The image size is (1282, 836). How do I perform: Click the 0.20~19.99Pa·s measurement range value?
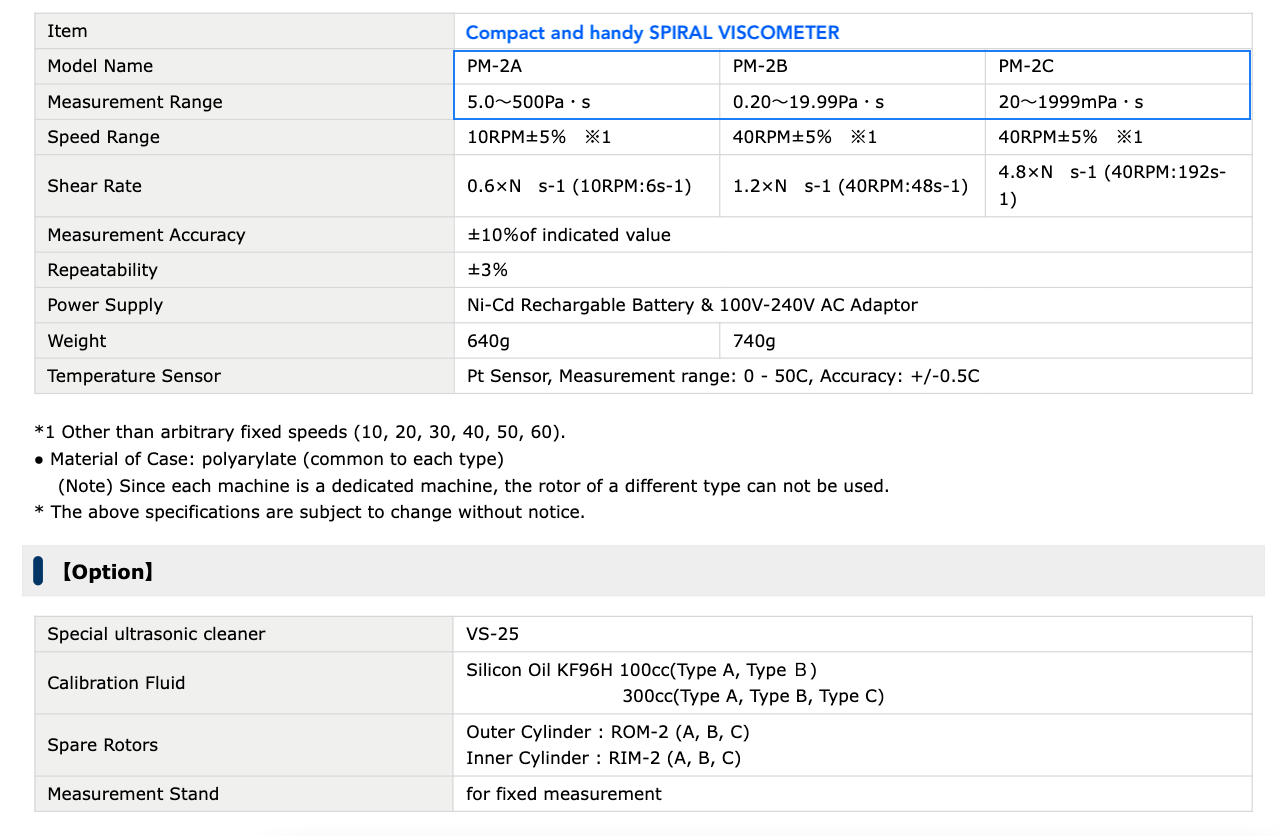coord(808,102)
